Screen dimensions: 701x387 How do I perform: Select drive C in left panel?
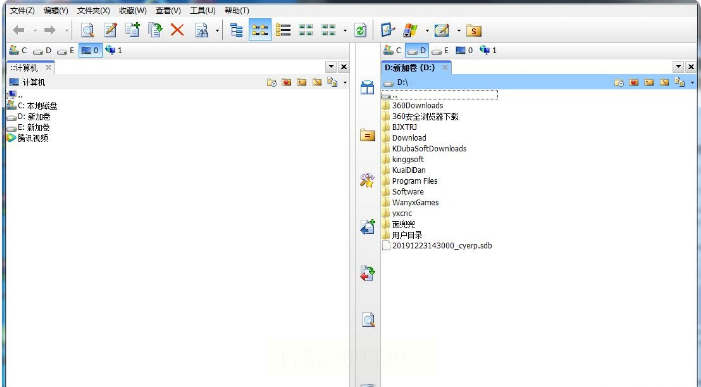click(x=18, y=50)
